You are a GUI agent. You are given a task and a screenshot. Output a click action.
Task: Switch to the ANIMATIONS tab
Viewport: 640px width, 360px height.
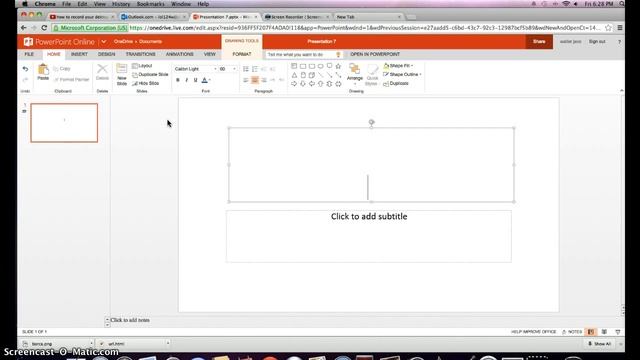tap(180, 54)
